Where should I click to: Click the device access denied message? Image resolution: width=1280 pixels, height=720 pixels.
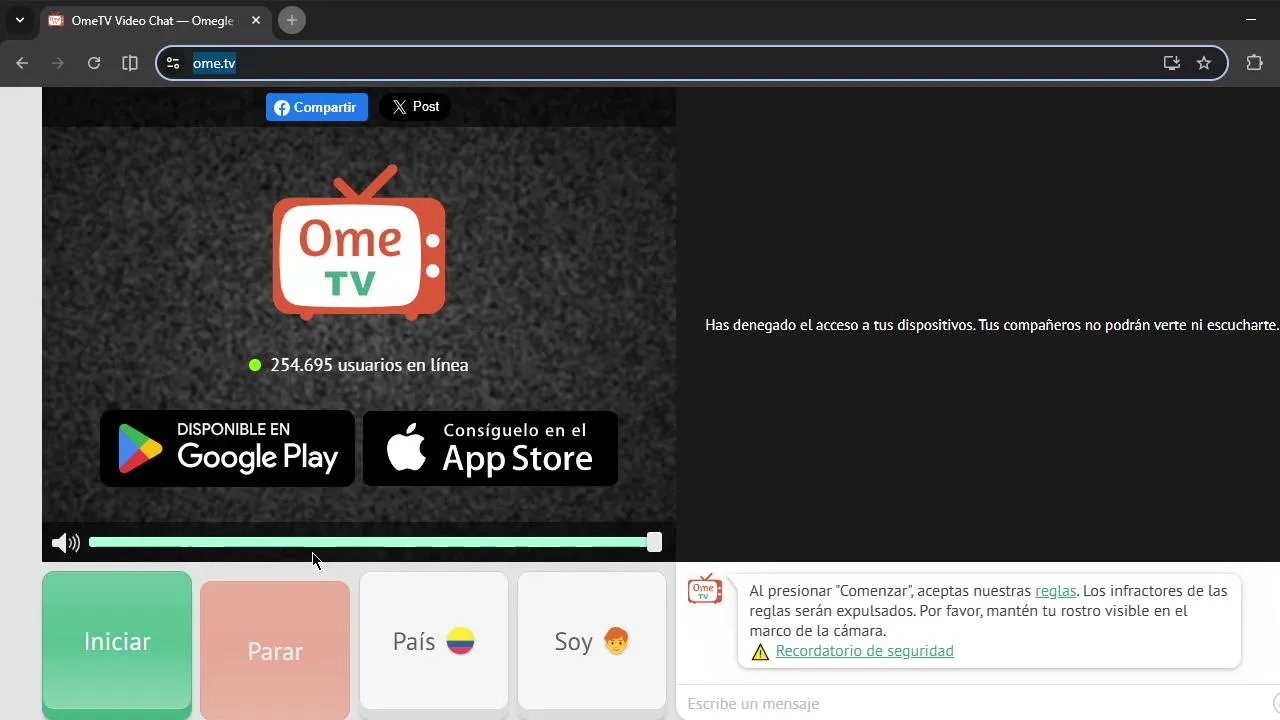tap(992, 325)
